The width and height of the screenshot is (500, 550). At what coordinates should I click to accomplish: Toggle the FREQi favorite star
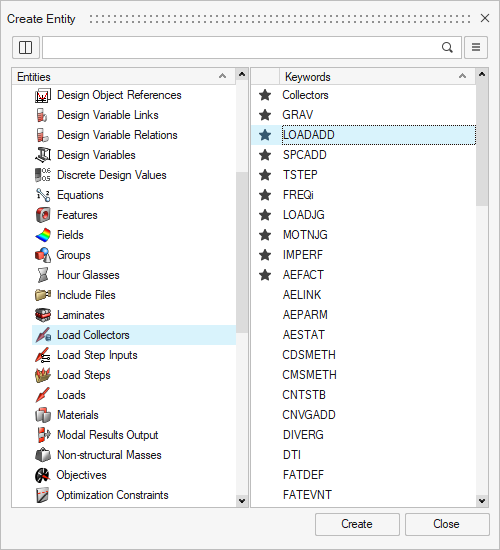coord(265,195)
